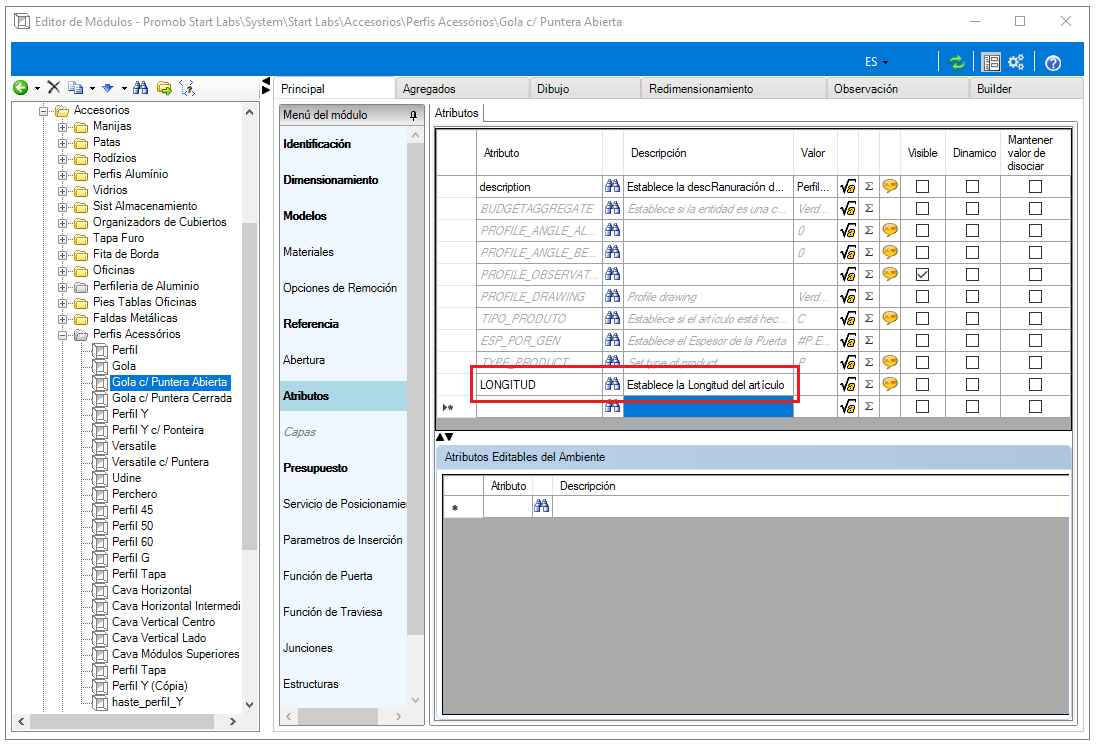The image size is (1098, 748).
Task: Expand the Manijas folder
Action: point(62,127)
